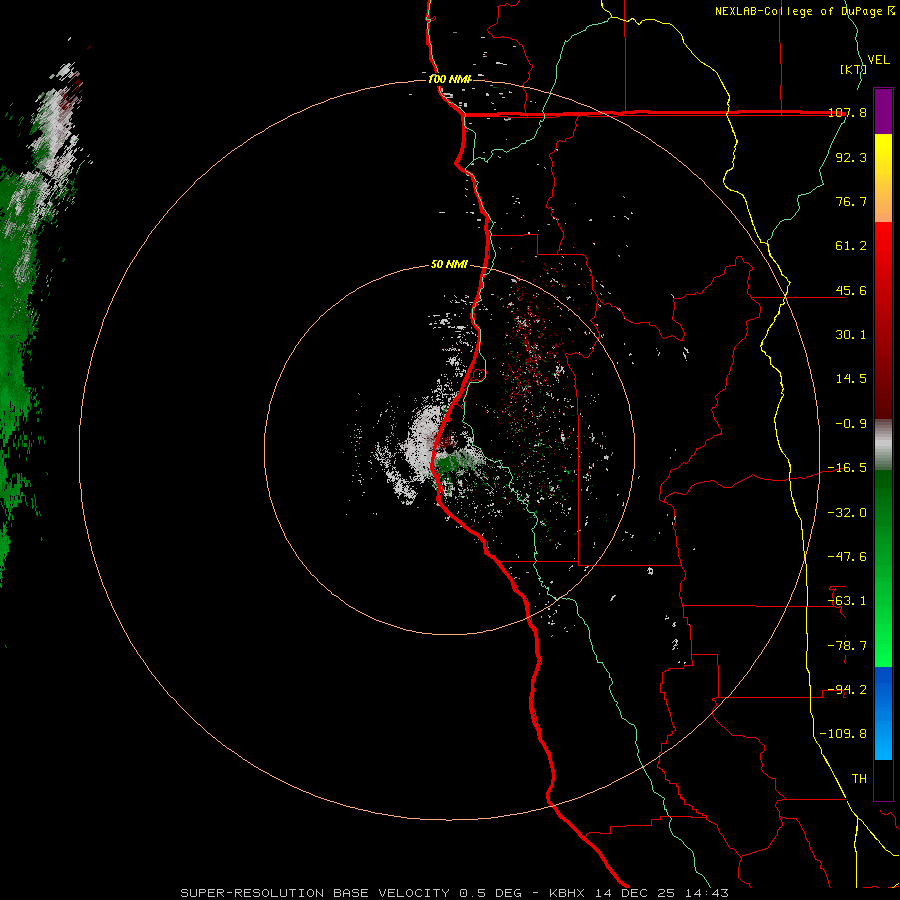
Task: Click the KT units label
Action: (x=854, y=69)
